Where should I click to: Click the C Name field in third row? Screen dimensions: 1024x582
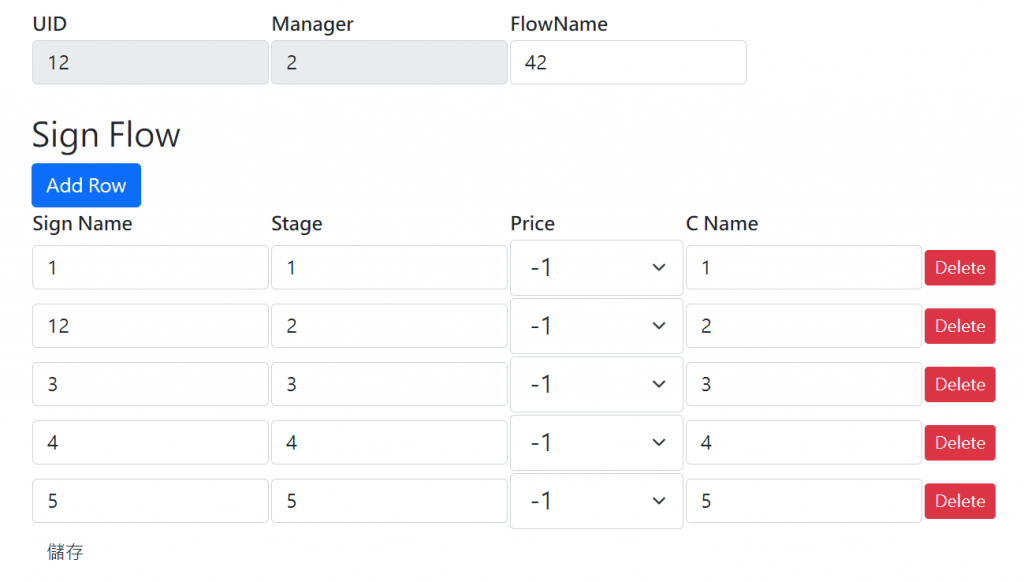coord(803,384)
